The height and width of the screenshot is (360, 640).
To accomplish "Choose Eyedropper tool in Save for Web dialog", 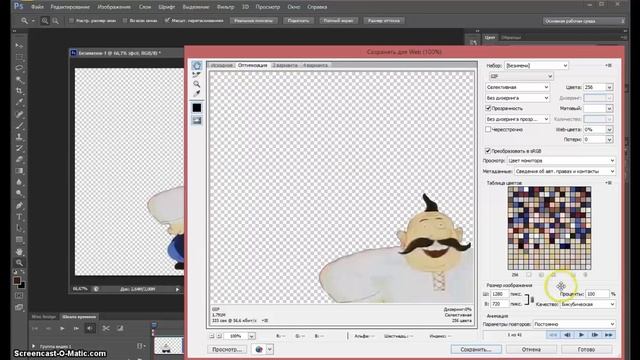I will click(197, 93).
